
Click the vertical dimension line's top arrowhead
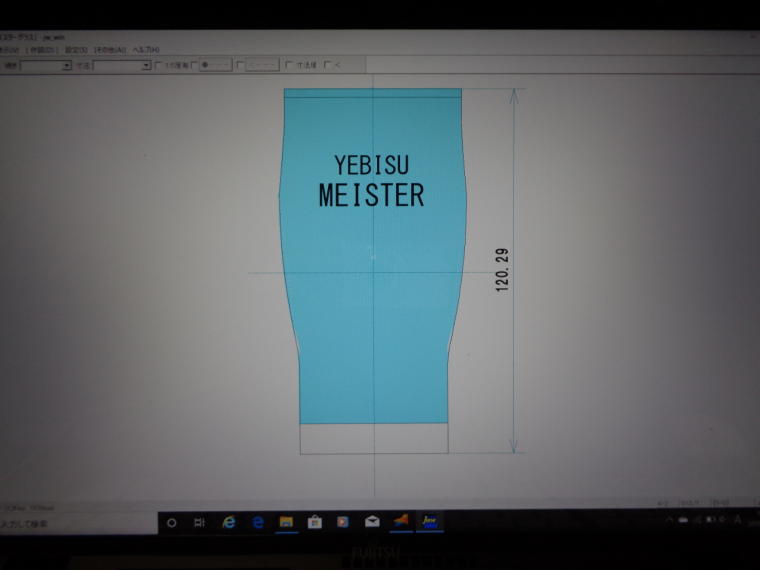(514, 95)
